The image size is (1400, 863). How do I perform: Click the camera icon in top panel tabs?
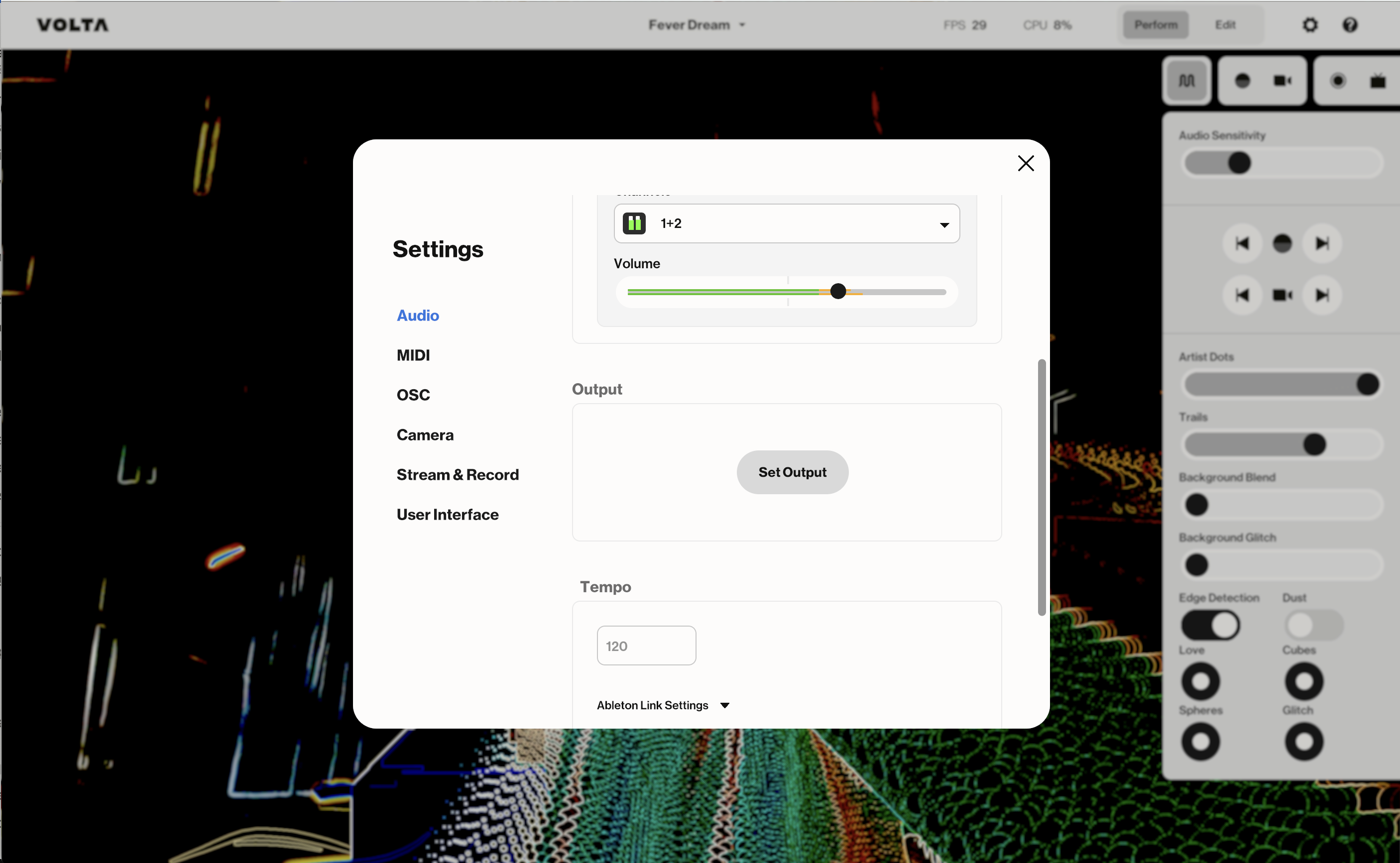click(1283, 81)
